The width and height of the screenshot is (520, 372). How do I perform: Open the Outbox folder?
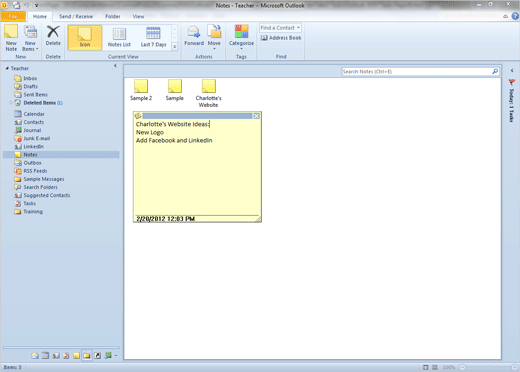tap(32, 163)
